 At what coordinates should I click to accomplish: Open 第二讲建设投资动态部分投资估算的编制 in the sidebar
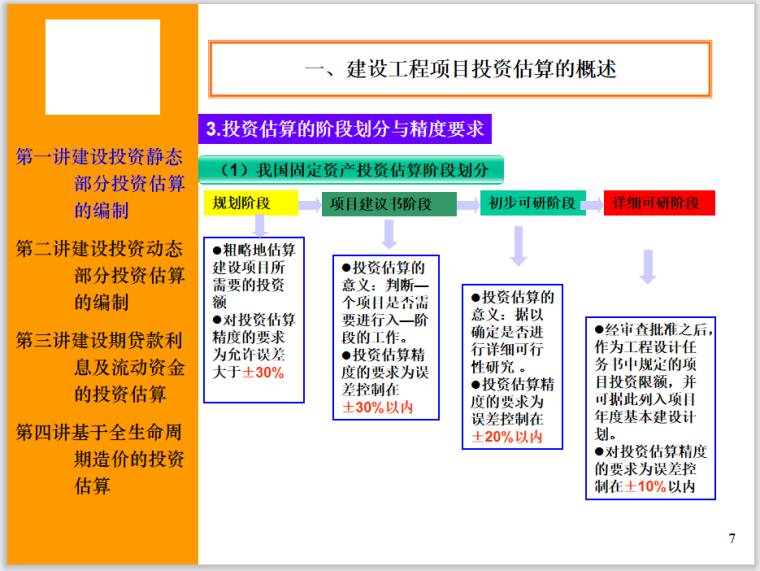(x=101, y=275)
